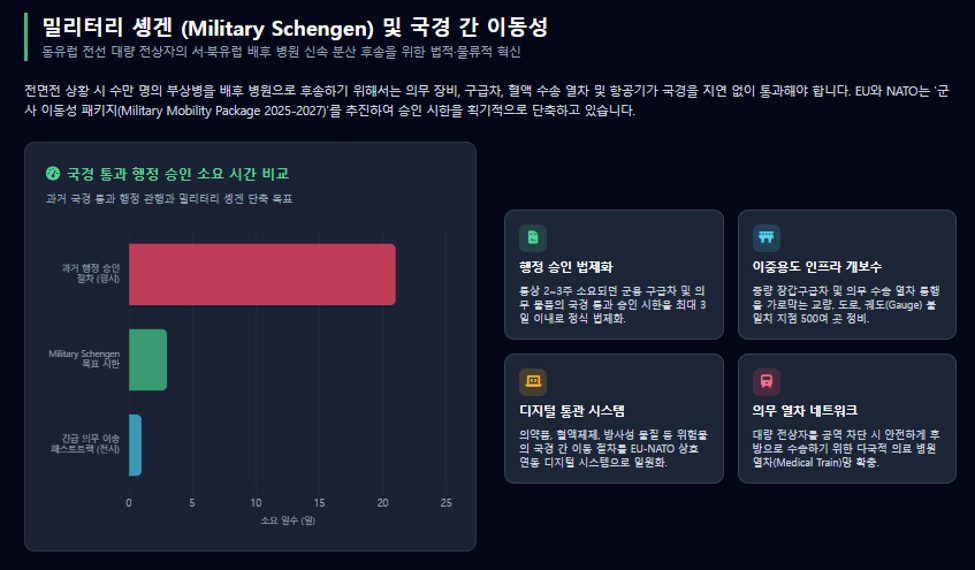Viewport: 975px width, 570px height.
Task: Click the green Military Schengen 목표 시한 bar
Action: click(147, 360)
